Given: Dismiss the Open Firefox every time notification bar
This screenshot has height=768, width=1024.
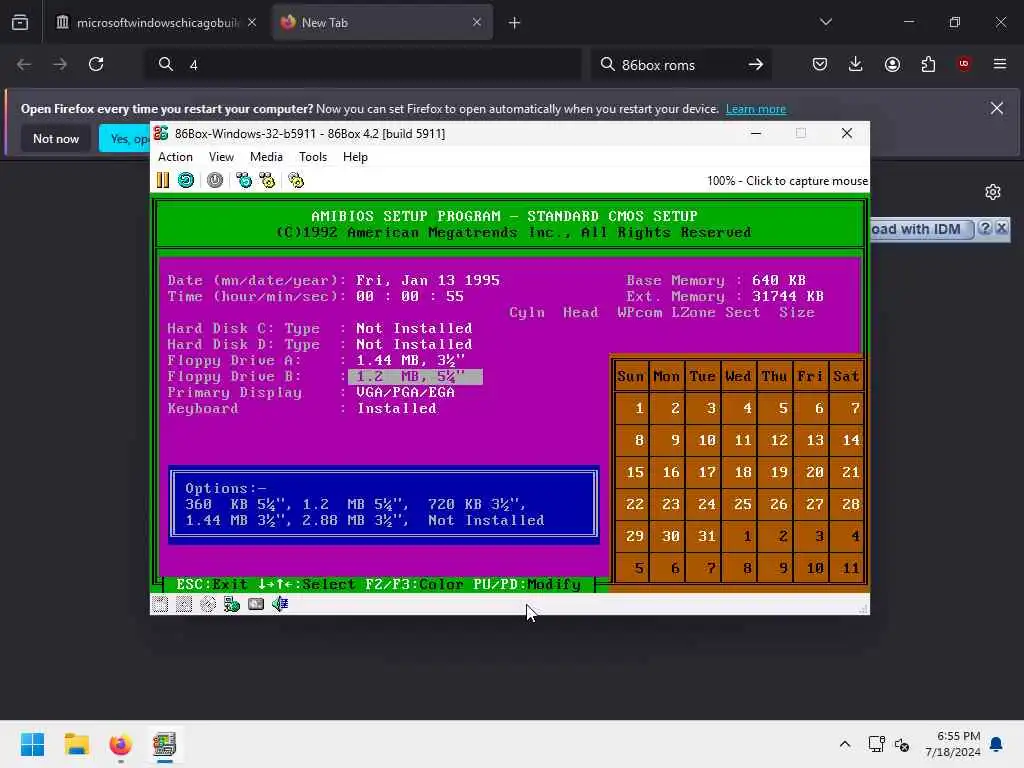Looking at the screenshot, I should 997,108.
